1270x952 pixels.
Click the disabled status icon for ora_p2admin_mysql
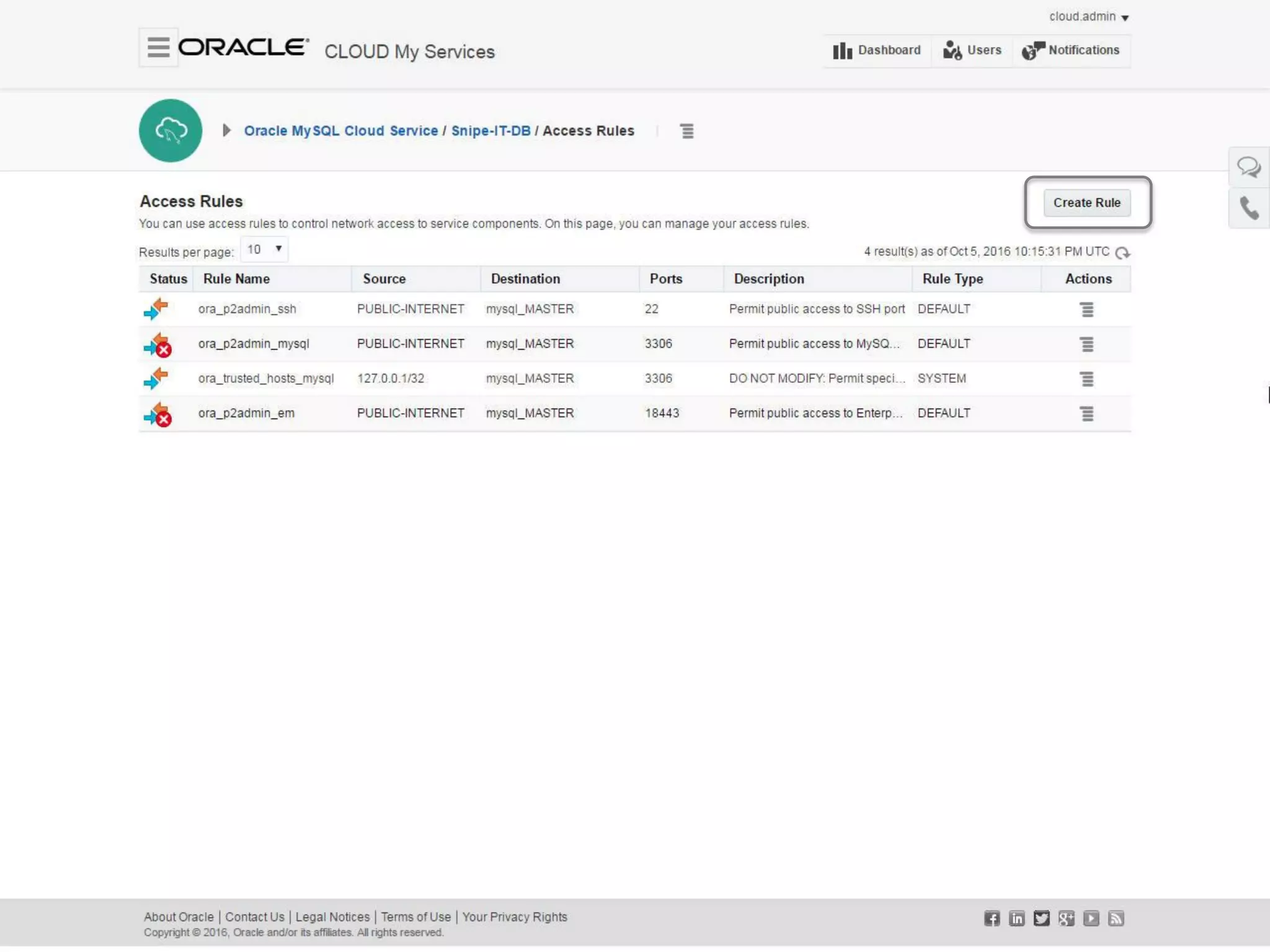[x=158, y=344]
